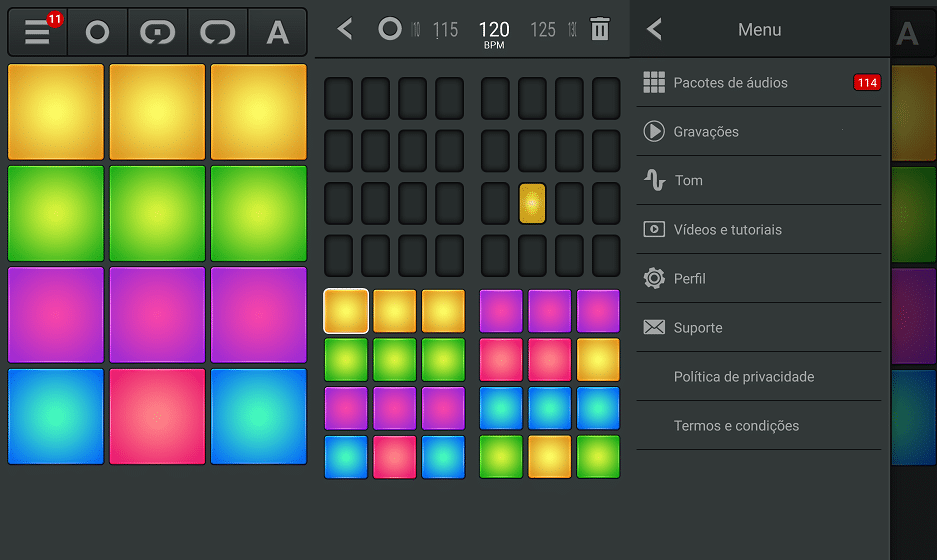Screen dimensions: 937x560
Task: Open Tom via the waveform icon
Action: 654,180
